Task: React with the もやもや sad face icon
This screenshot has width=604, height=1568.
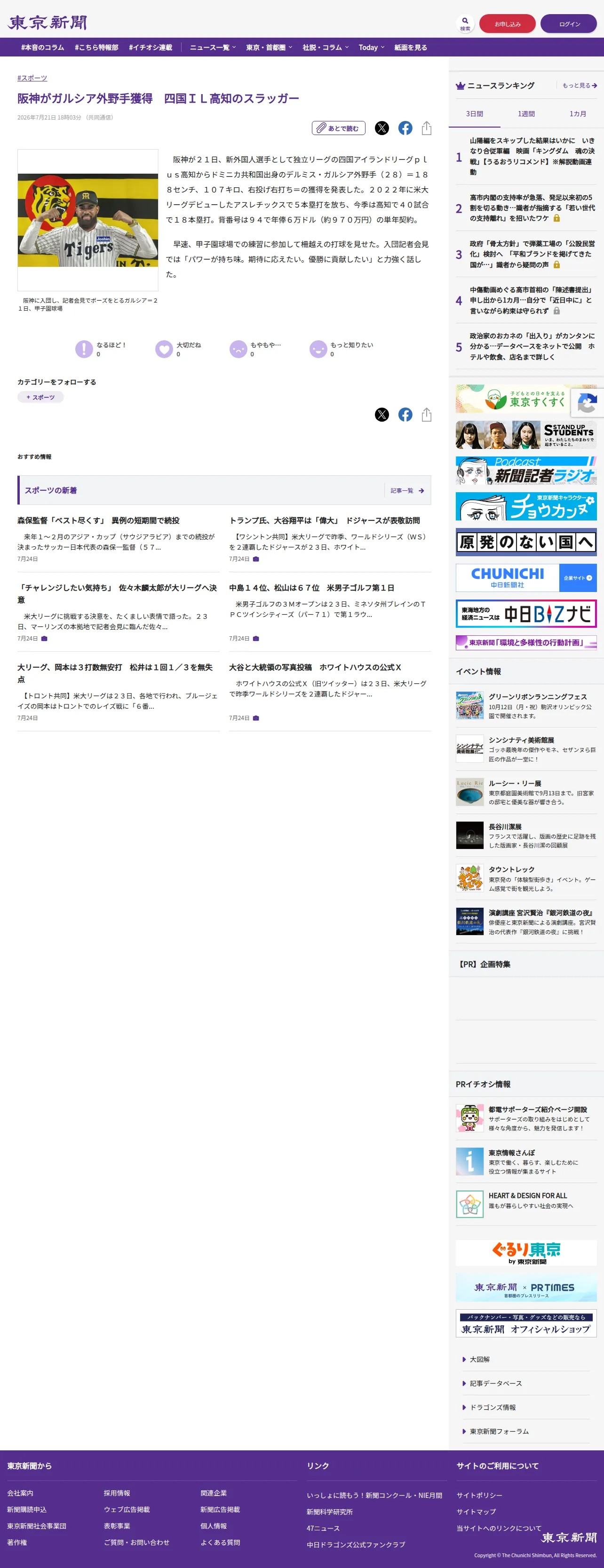Action: point(238,349)
